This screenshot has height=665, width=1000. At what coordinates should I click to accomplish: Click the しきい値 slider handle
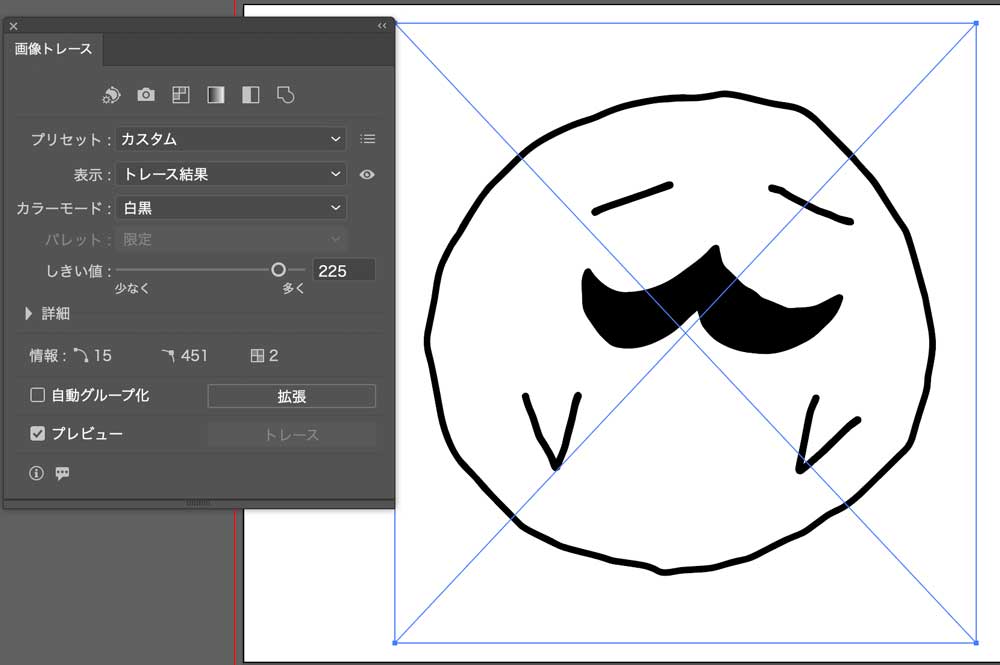click(x=278, y=269)
